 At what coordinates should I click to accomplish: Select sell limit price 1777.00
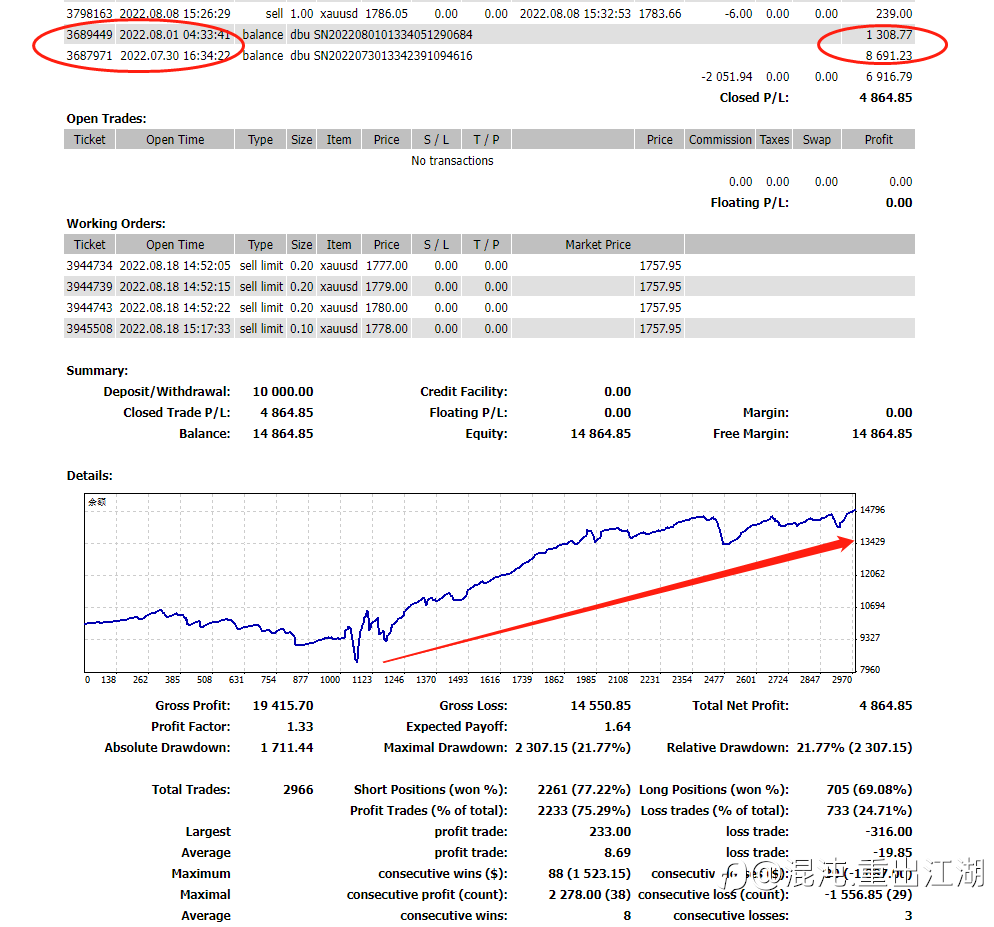pyautogui.click(x=387, y=265)
